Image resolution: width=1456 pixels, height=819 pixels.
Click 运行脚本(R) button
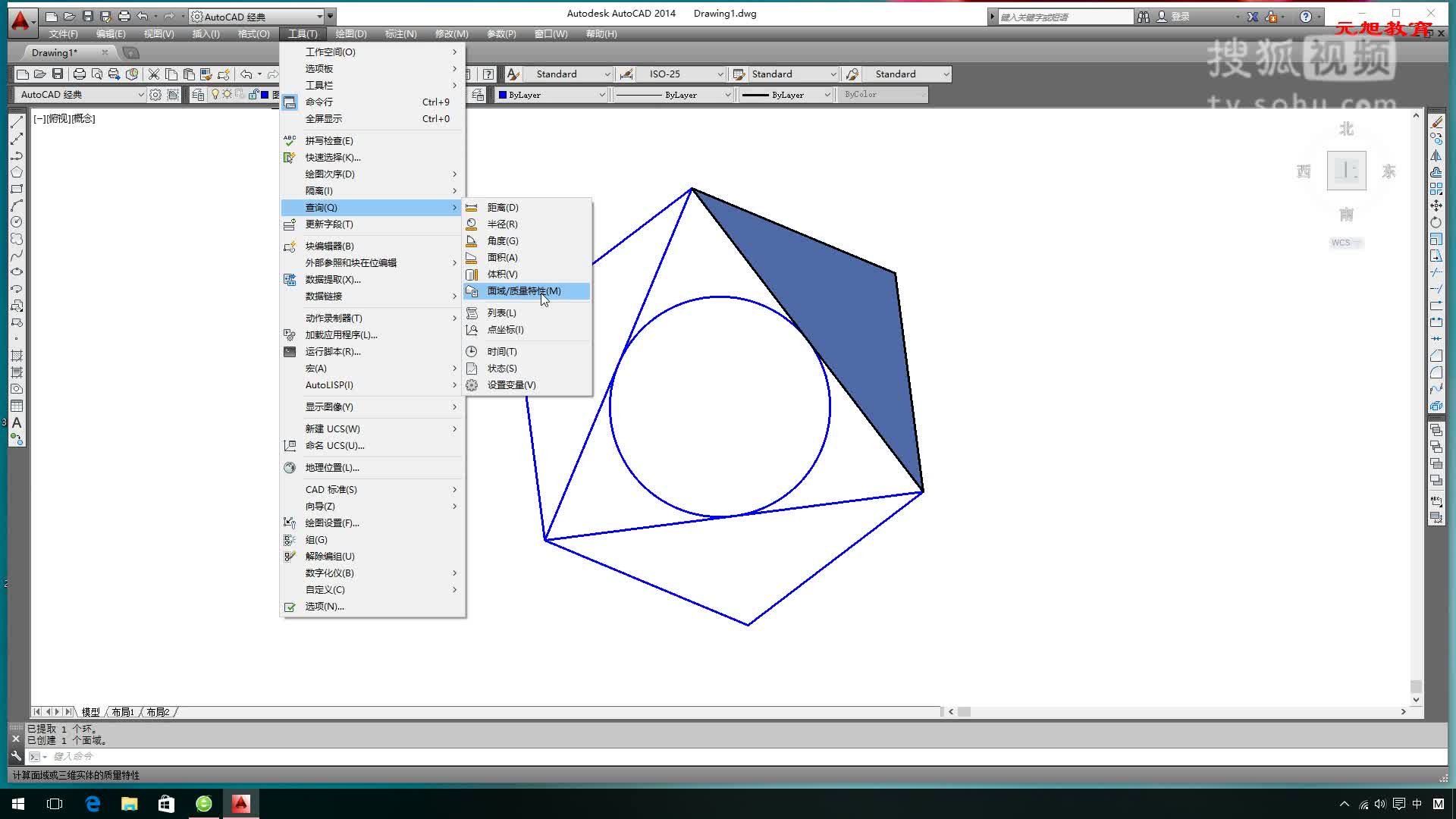332,351
